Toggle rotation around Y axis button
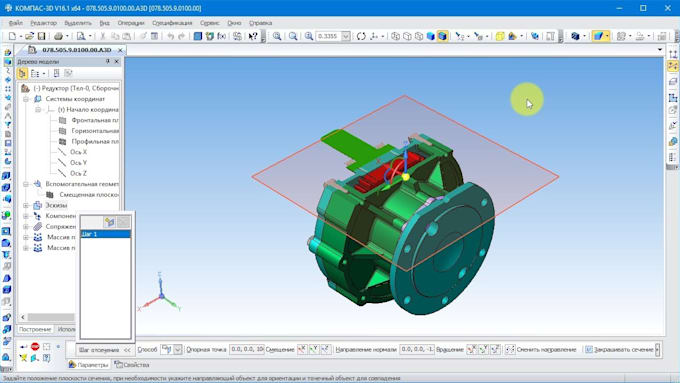This screenshot has width=680, height=383. click(x=484, y=349)
